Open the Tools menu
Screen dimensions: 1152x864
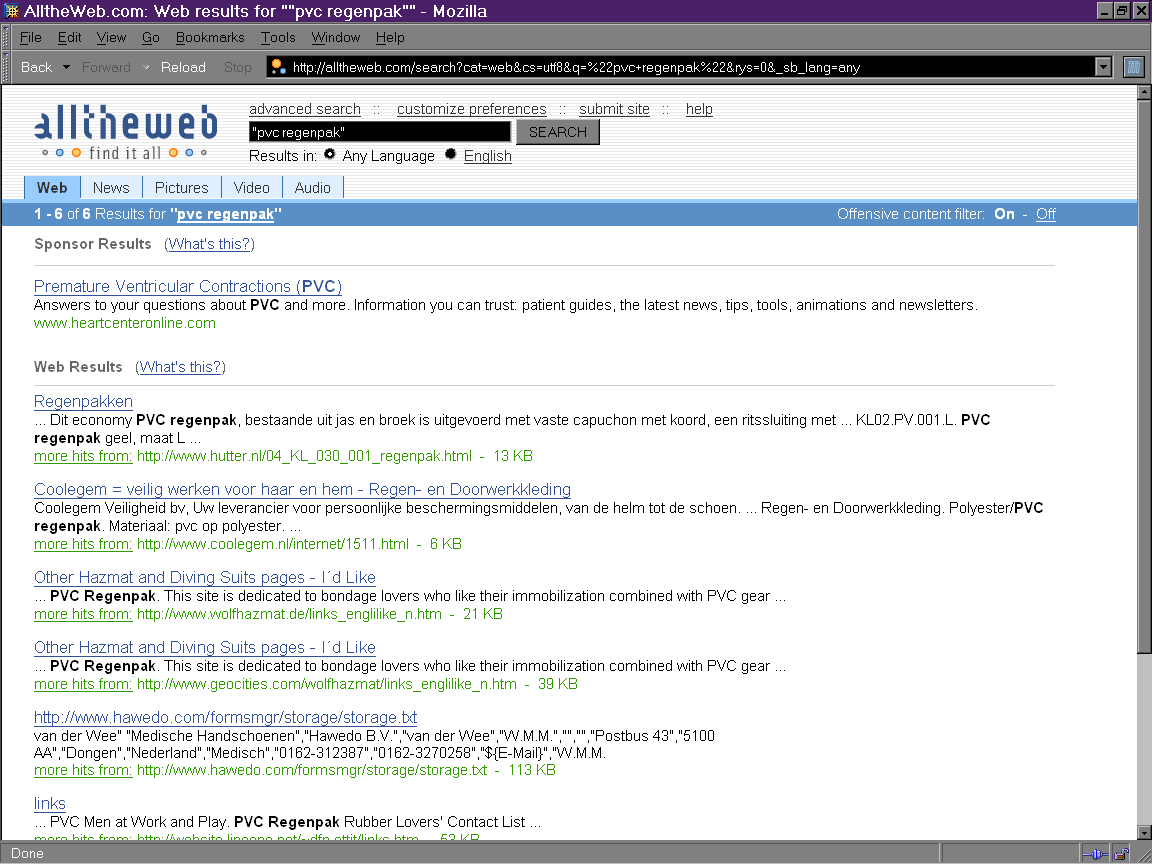pyautogui.click(x=278, y=37)
